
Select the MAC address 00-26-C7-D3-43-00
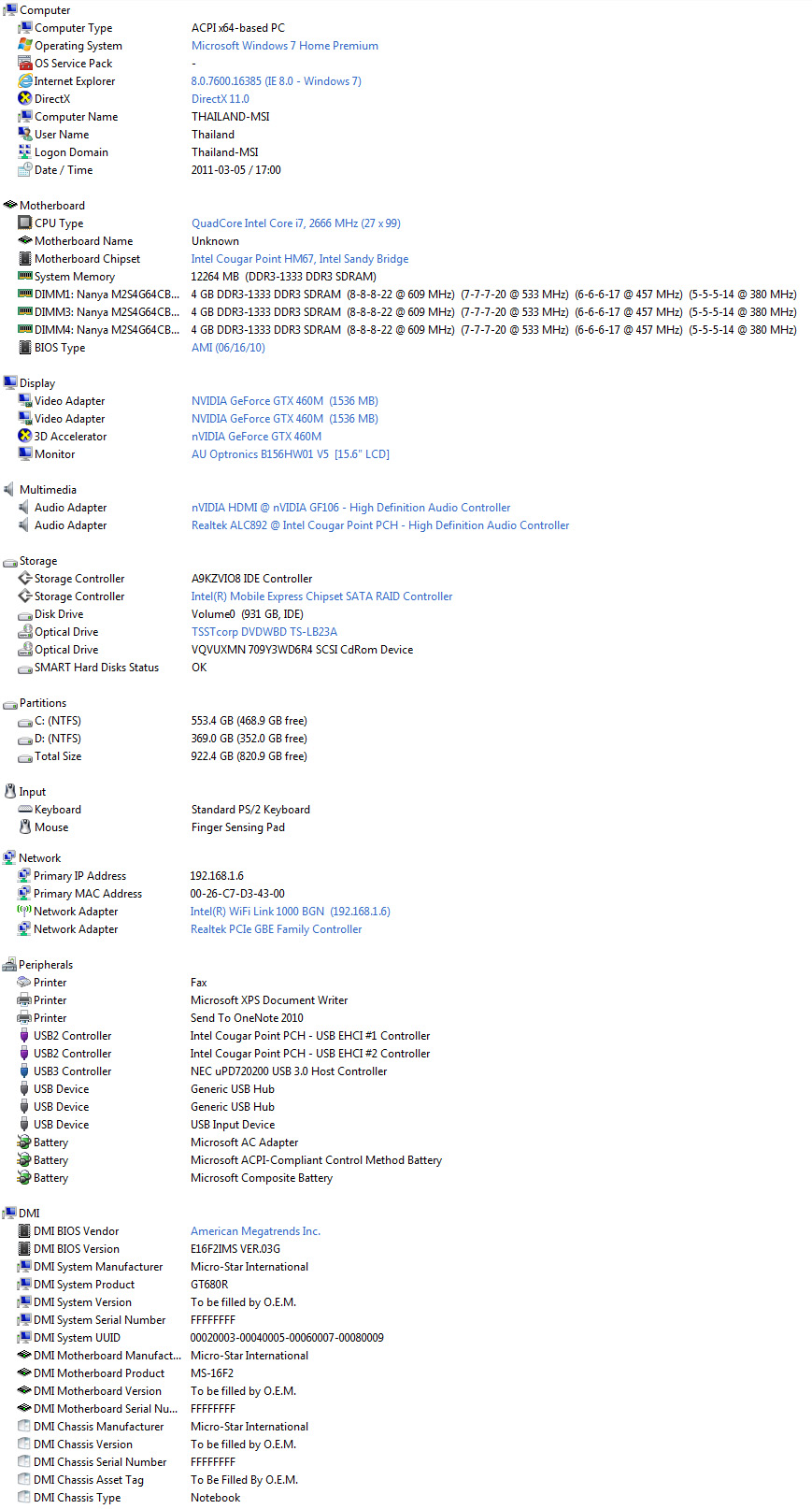[237, 894]
